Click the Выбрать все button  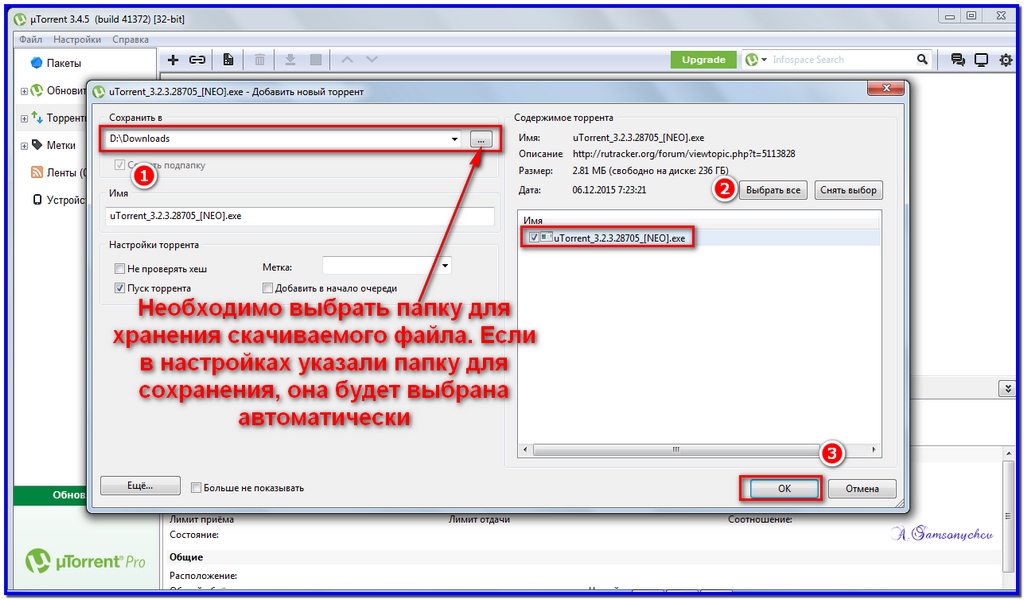773,190
